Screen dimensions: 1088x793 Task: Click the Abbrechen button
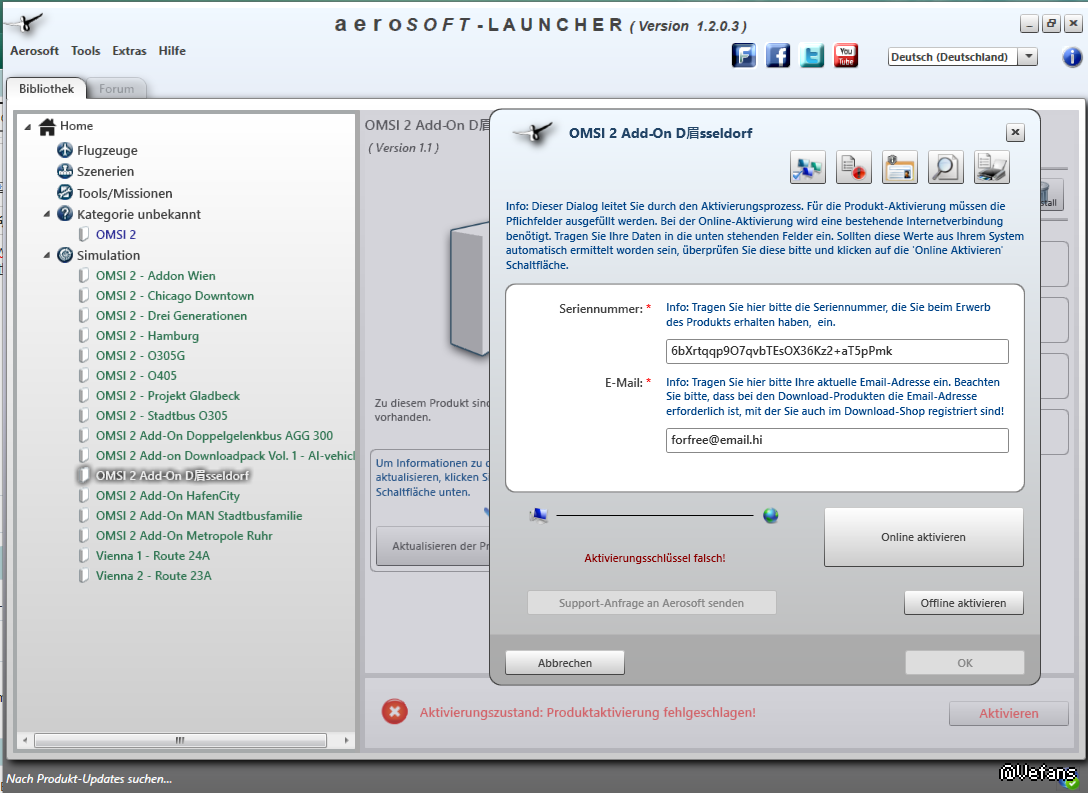pos(565,663)
